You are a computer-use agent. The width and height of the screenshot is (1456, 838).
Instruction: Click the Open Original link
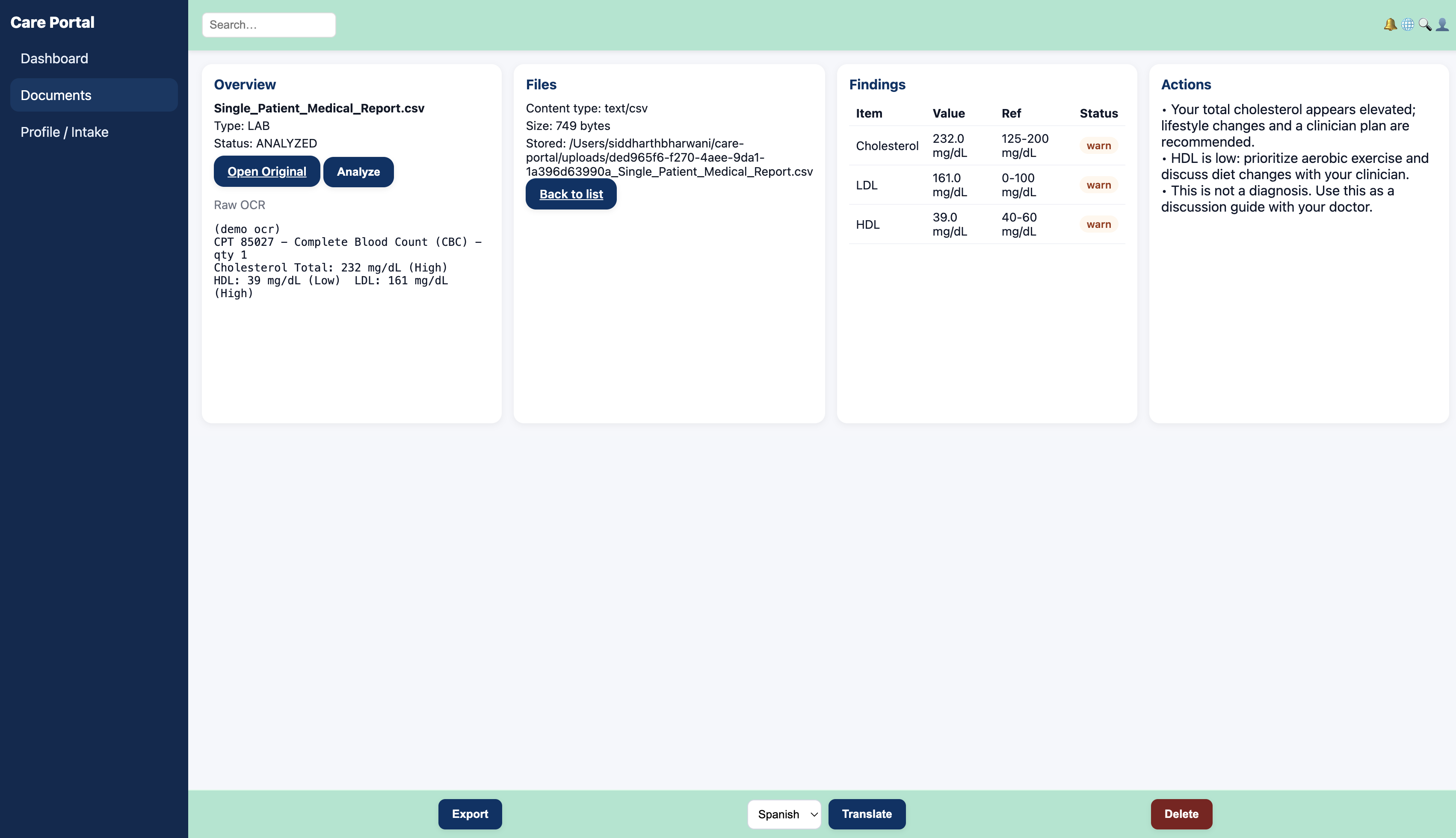coord(266,171)
